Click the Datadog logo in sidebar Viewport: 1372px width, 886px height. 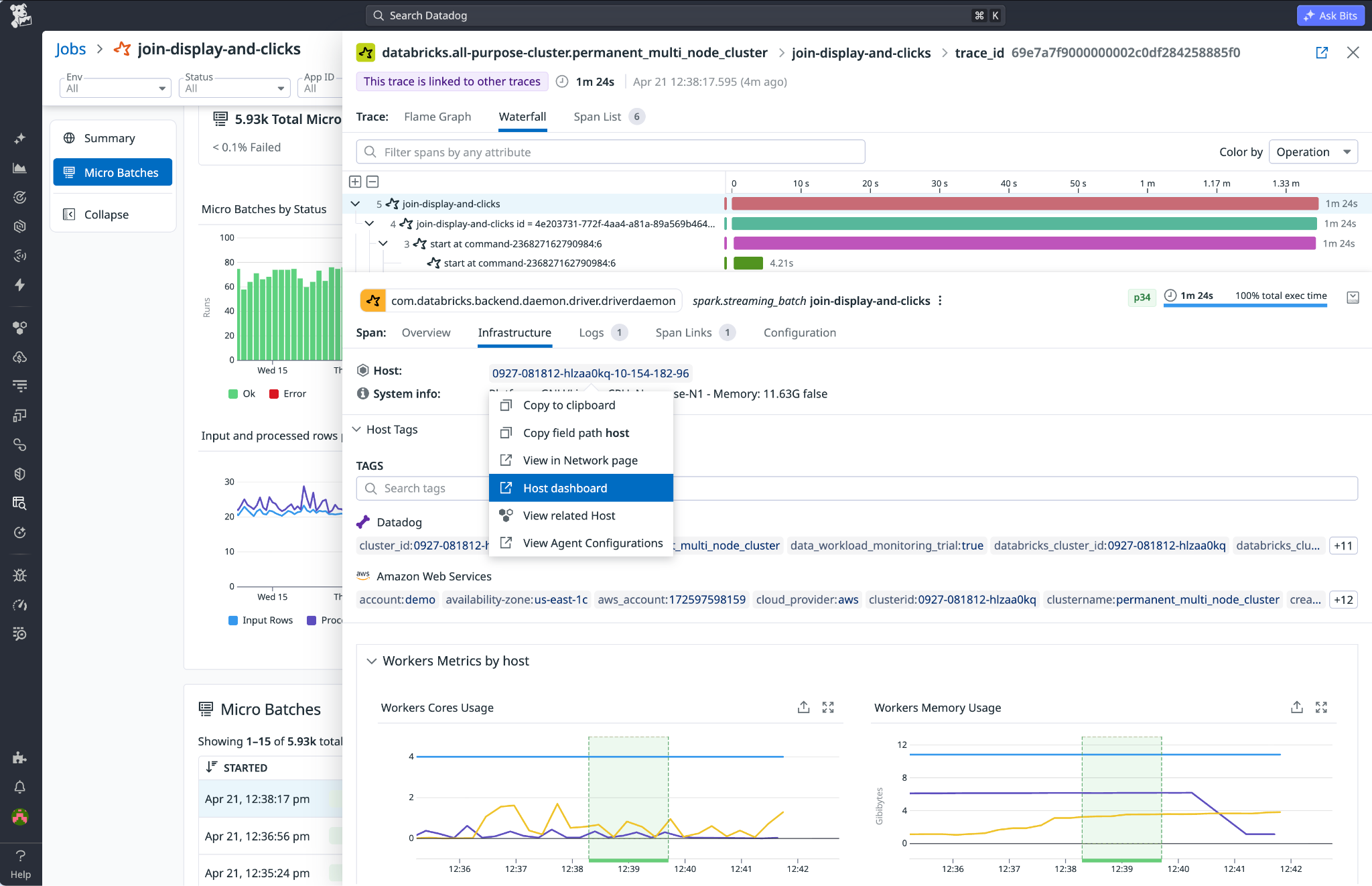click(21, 15)
